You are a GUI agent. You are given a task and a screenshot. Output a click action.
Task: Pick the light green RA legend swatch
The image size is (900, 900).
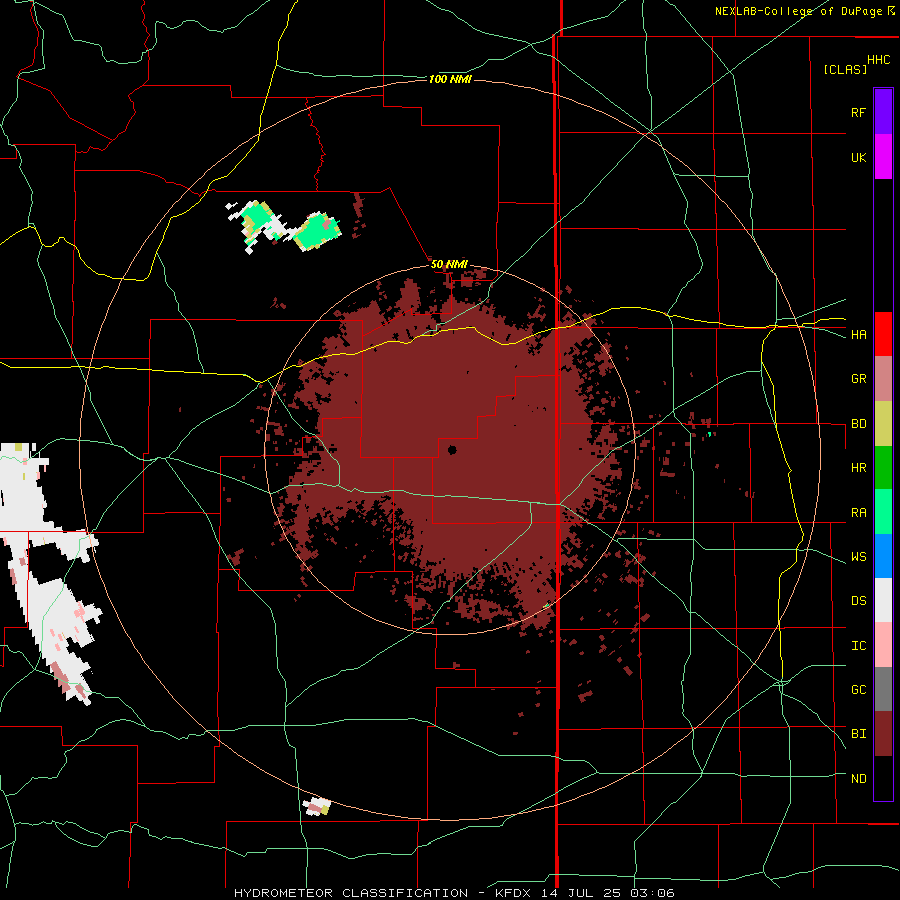click(x=883, y=512)
